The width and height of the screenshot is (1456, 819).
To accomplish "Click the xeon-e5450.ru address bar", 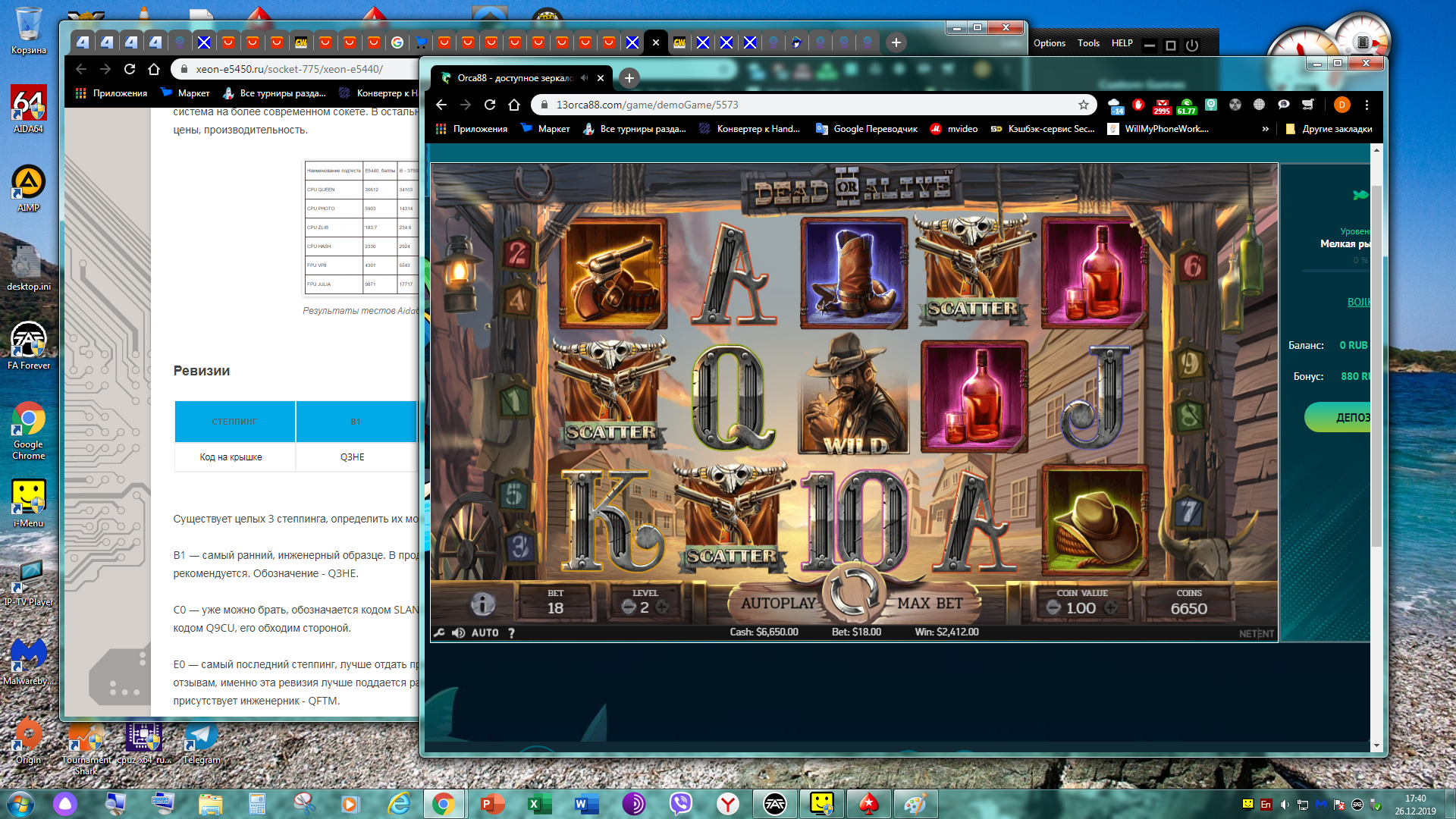I will click(296, 69).
